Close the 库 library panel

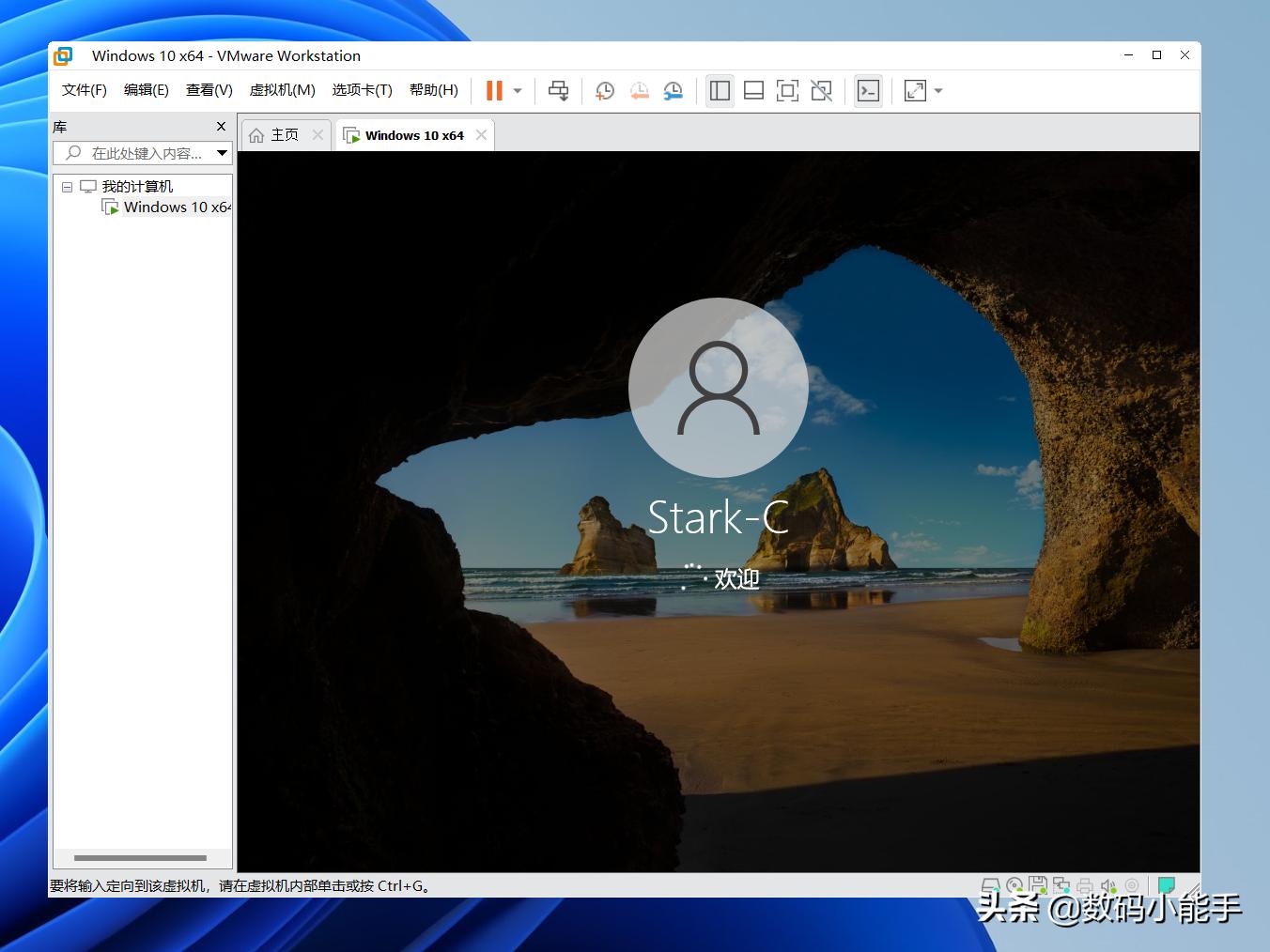tap(222, 127)
